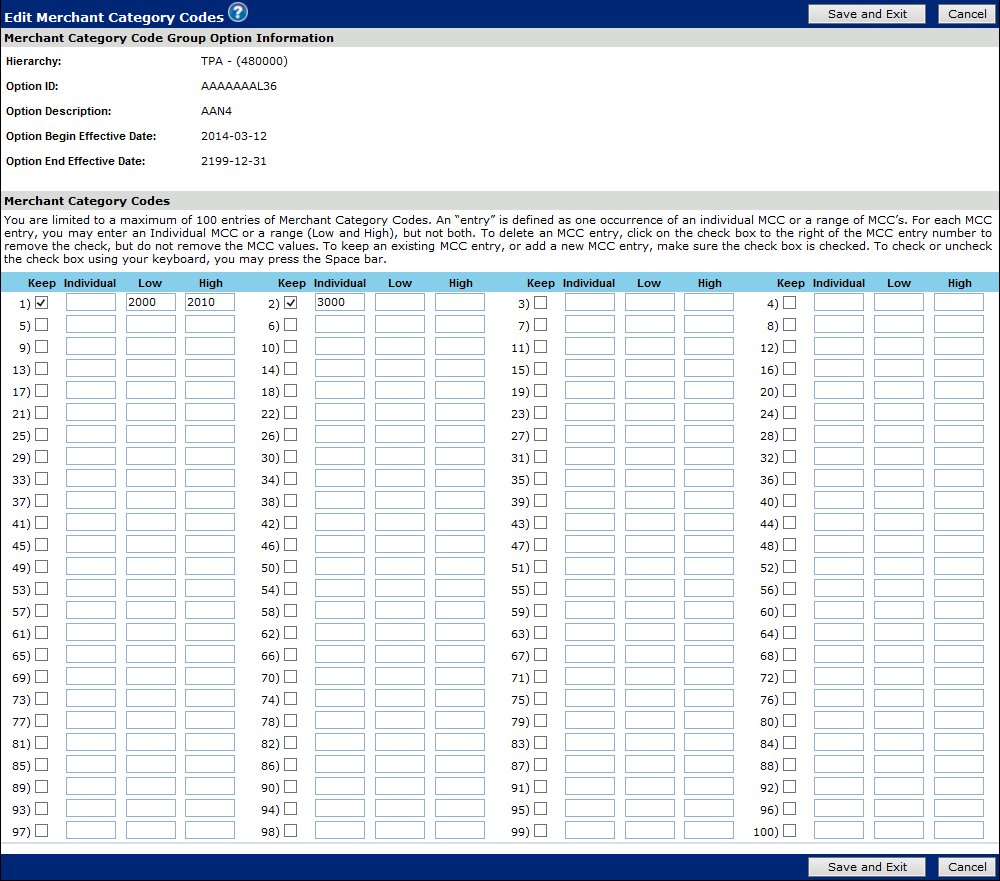Click the Individual field for entry 5
This screenshot has height=881, width=1000.
click(91, 324)
